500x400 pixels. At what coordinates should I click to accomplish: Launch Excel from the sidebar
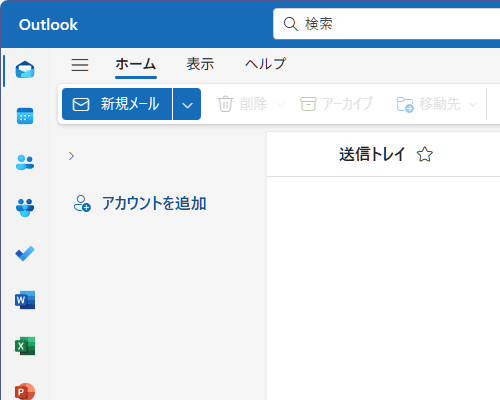(x=25, y=346)
